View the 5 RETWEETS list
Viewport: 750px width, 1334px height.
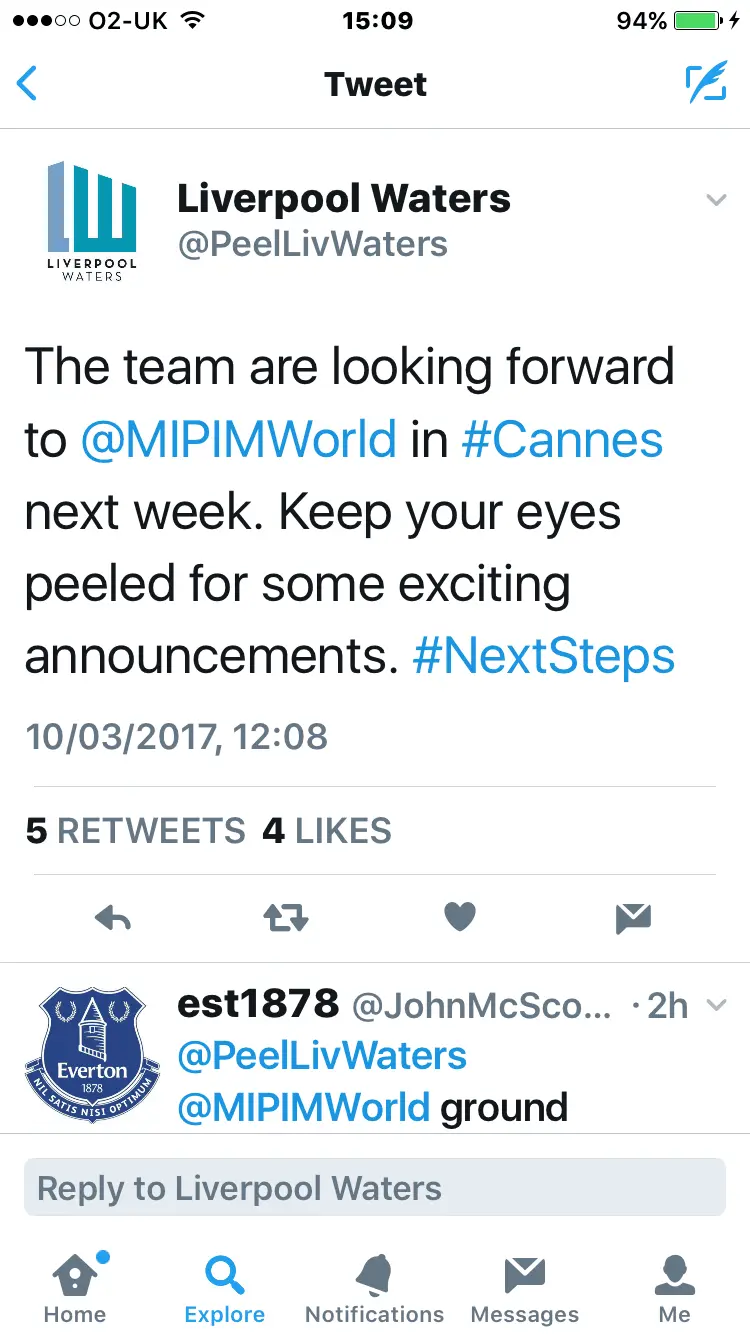tap(135, 831)
